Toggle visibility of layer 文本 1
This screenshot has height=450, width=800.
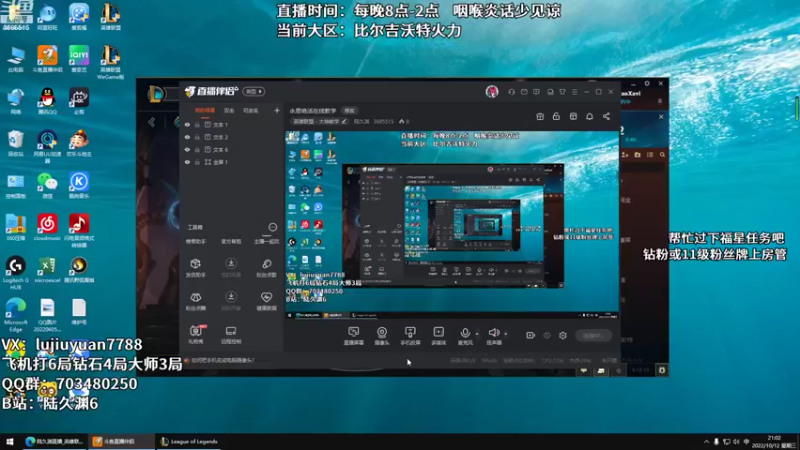click(187, 124)
